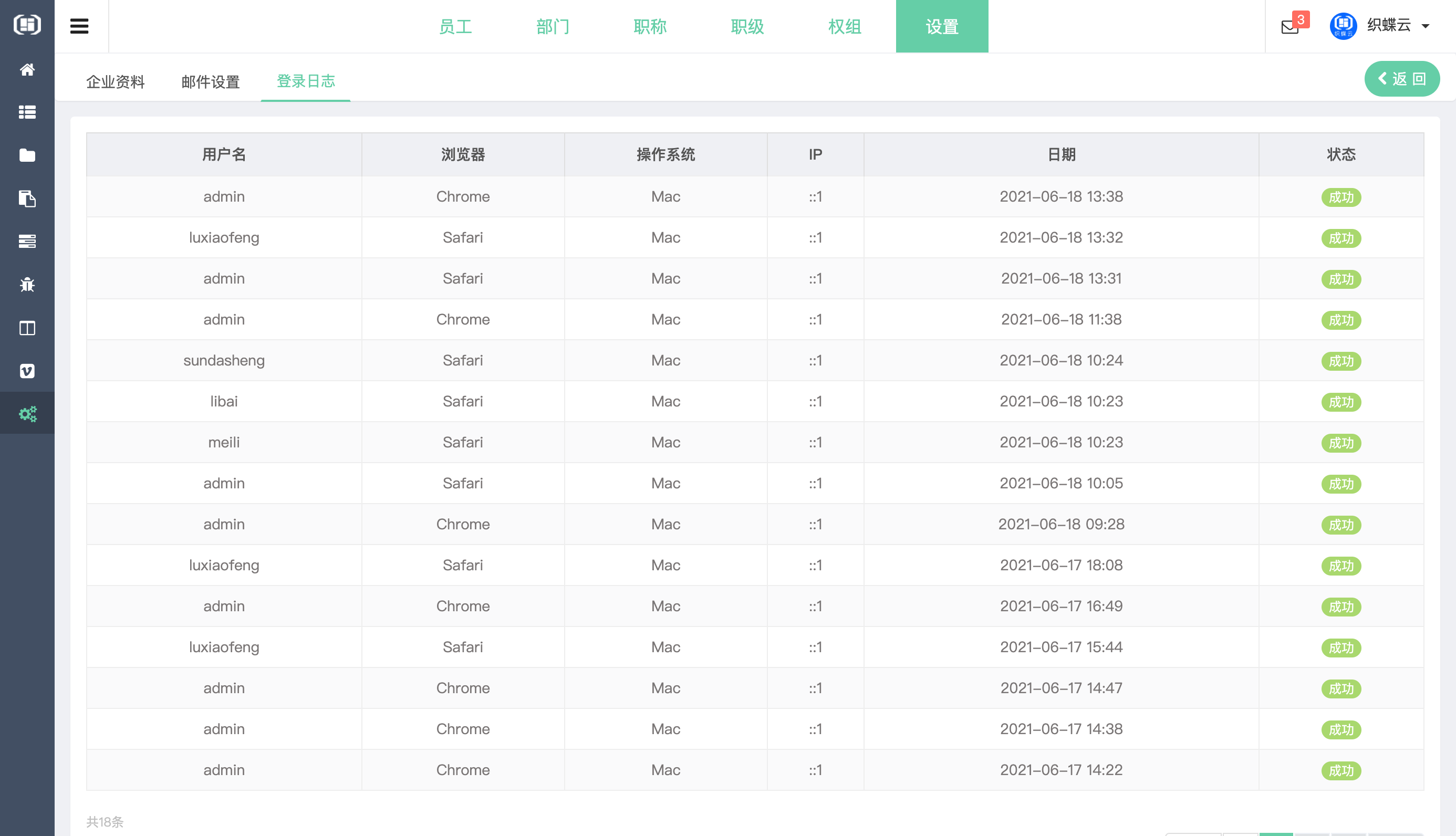Click the gears settings icon in sidebar
The image size is (1456, 836).
point(27,413)
